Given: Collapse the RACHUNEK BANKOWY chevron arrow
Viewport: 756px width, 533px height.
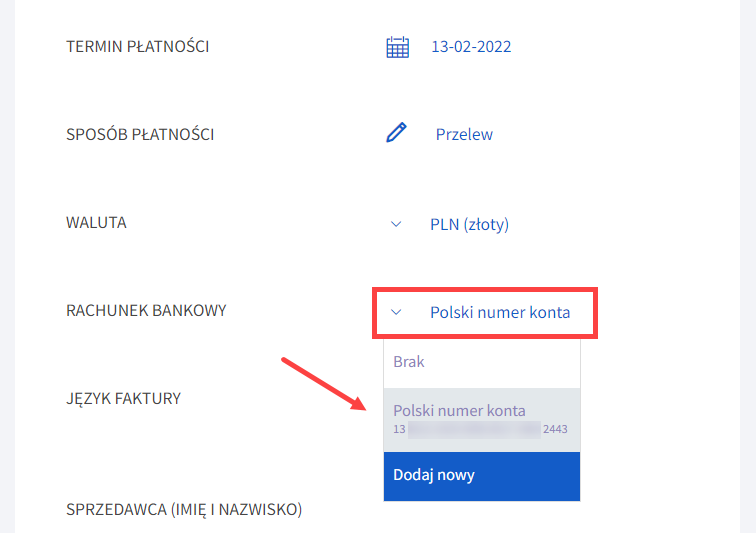Looking at the screenshot, I should (x=396, y=312).
